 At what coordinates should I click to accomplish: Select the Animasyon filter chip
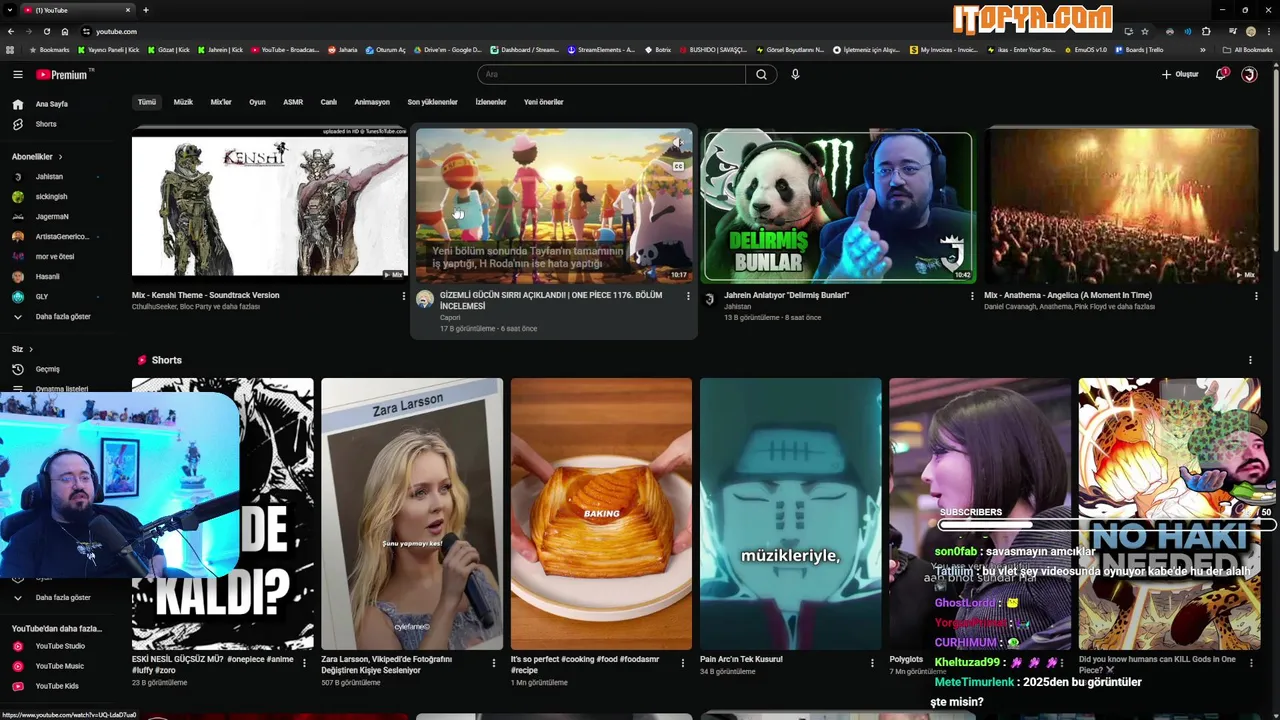372,102
